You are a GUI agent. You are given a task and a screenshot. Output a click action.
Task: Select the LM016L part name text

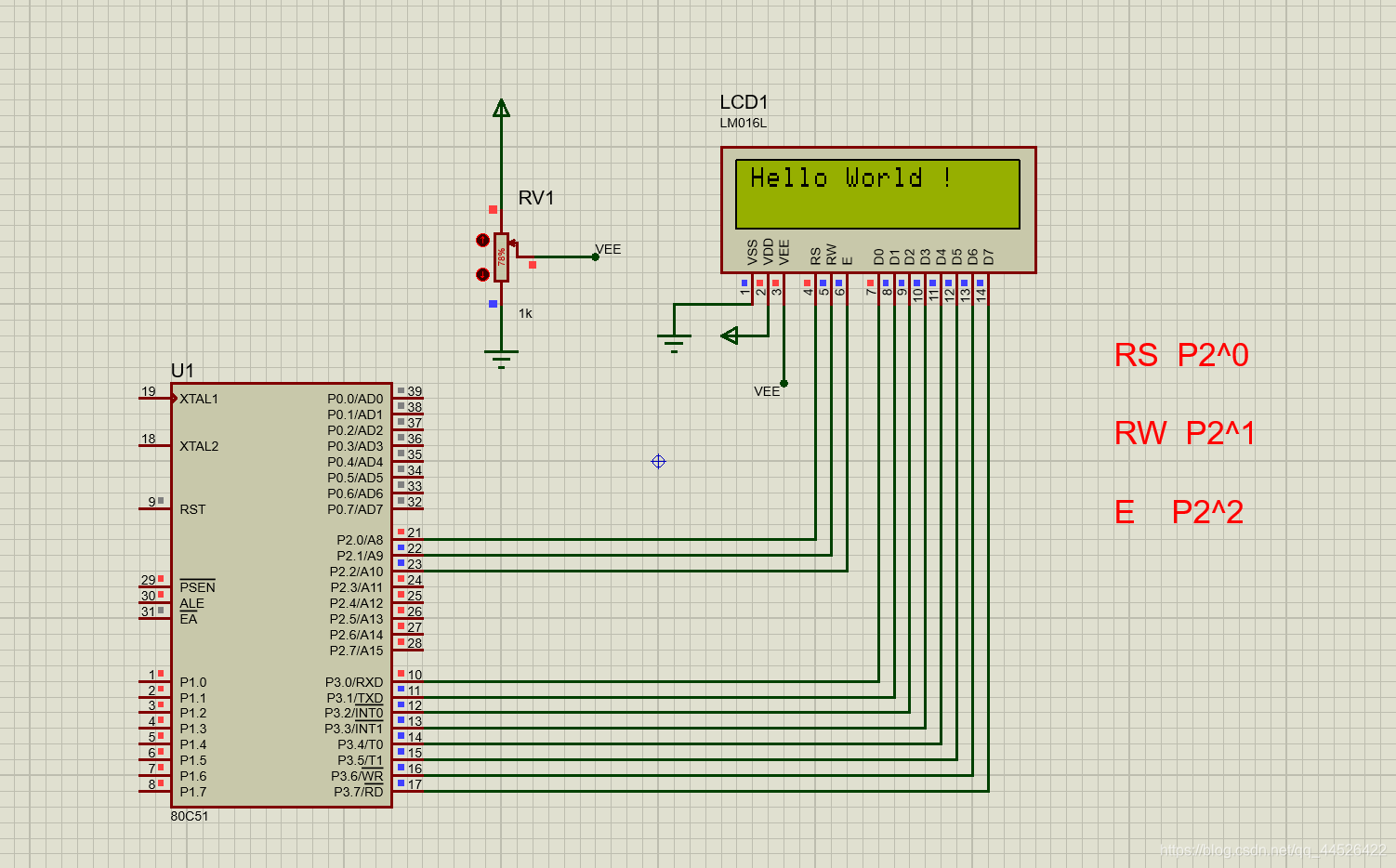[x=743, y=123]
